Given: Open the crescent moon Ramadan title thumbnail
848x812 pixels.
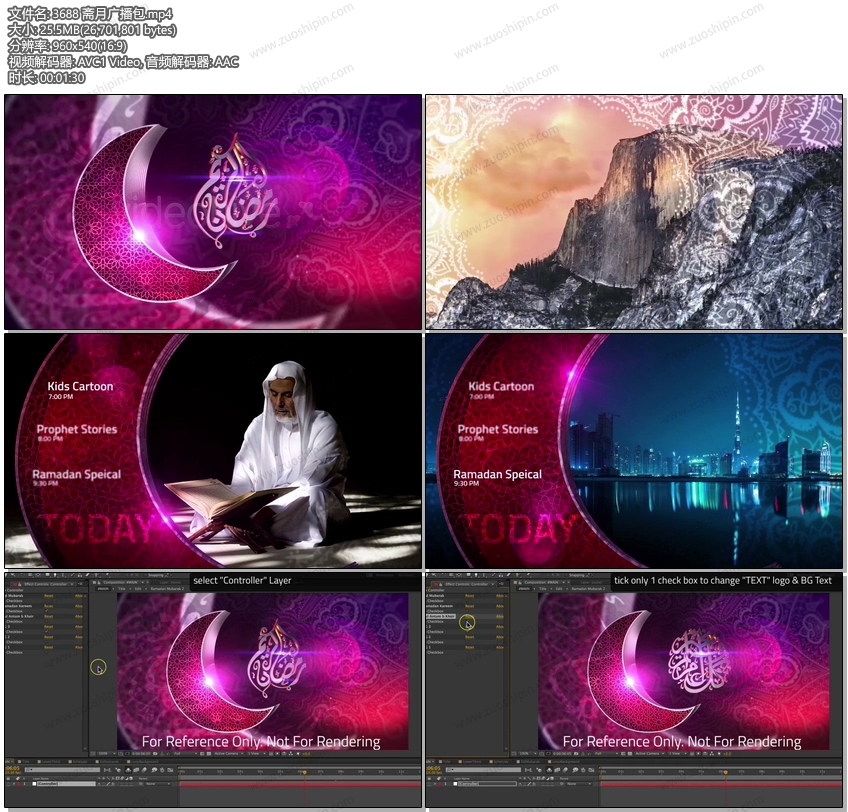Looking at the screenshot, I should (x=213, y=212).
